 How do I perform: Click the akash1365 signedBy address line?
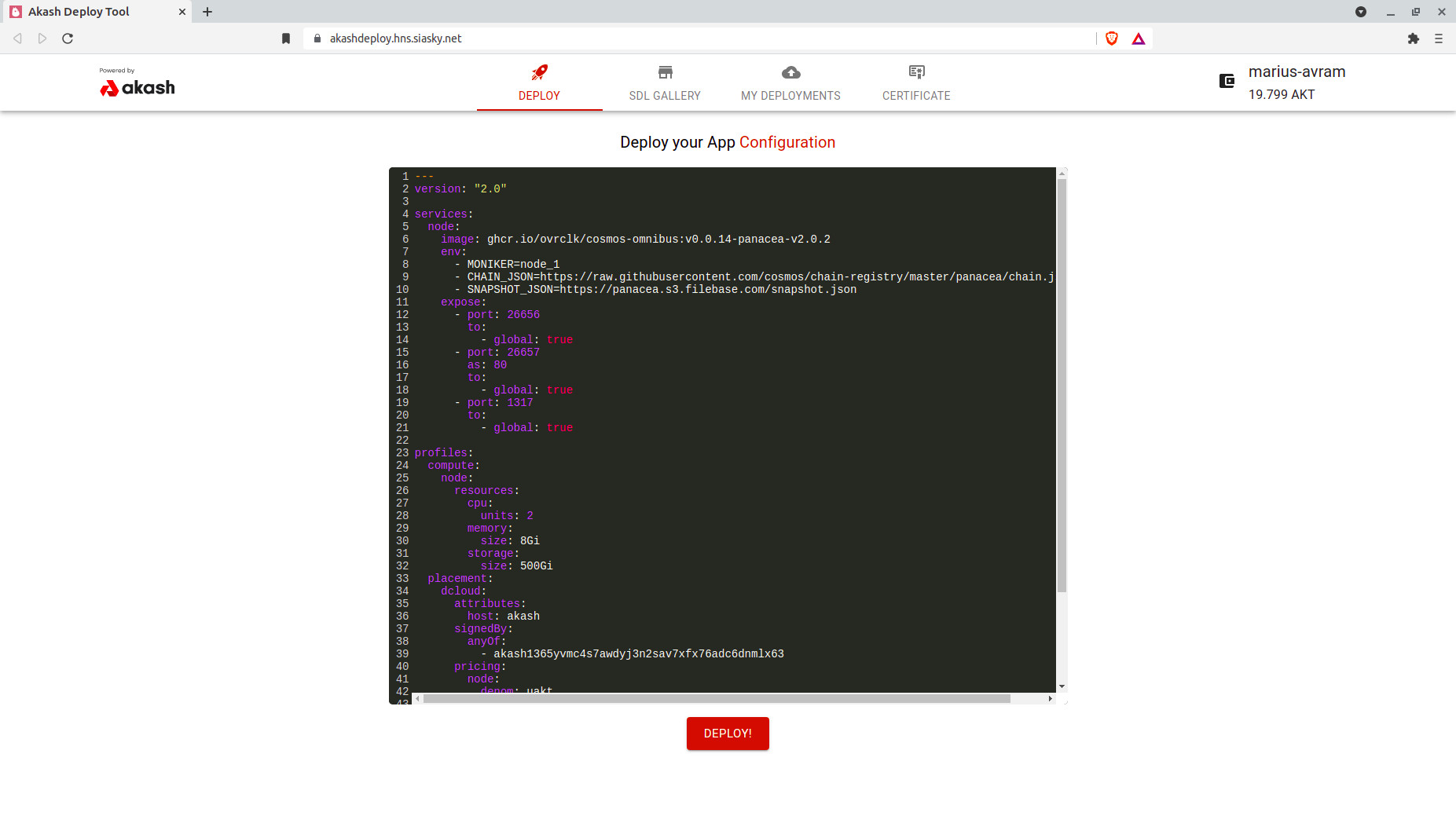click(x=633, y=654)
